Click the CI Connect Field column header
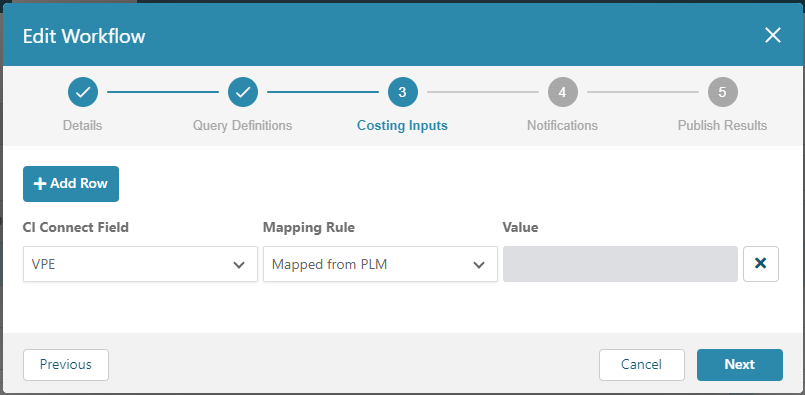Screen dimensions: 805x395 click(x=76, y=227)
